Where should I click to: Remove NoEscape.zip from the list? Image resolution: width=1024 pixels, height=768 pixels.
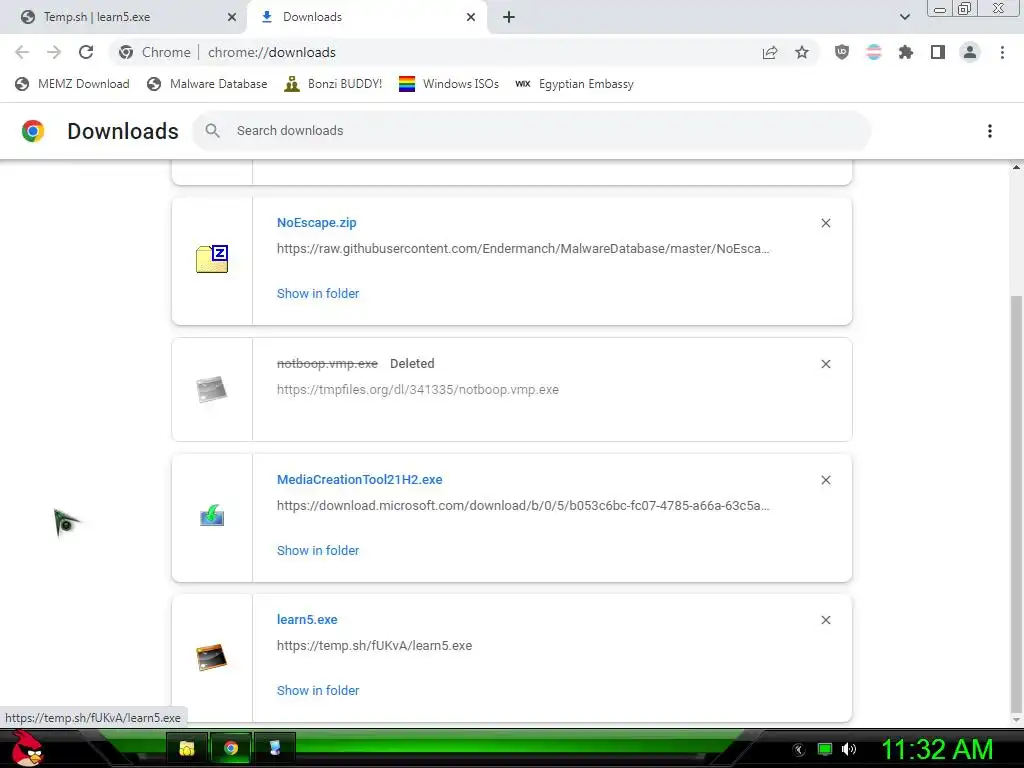tap(825, 223)
